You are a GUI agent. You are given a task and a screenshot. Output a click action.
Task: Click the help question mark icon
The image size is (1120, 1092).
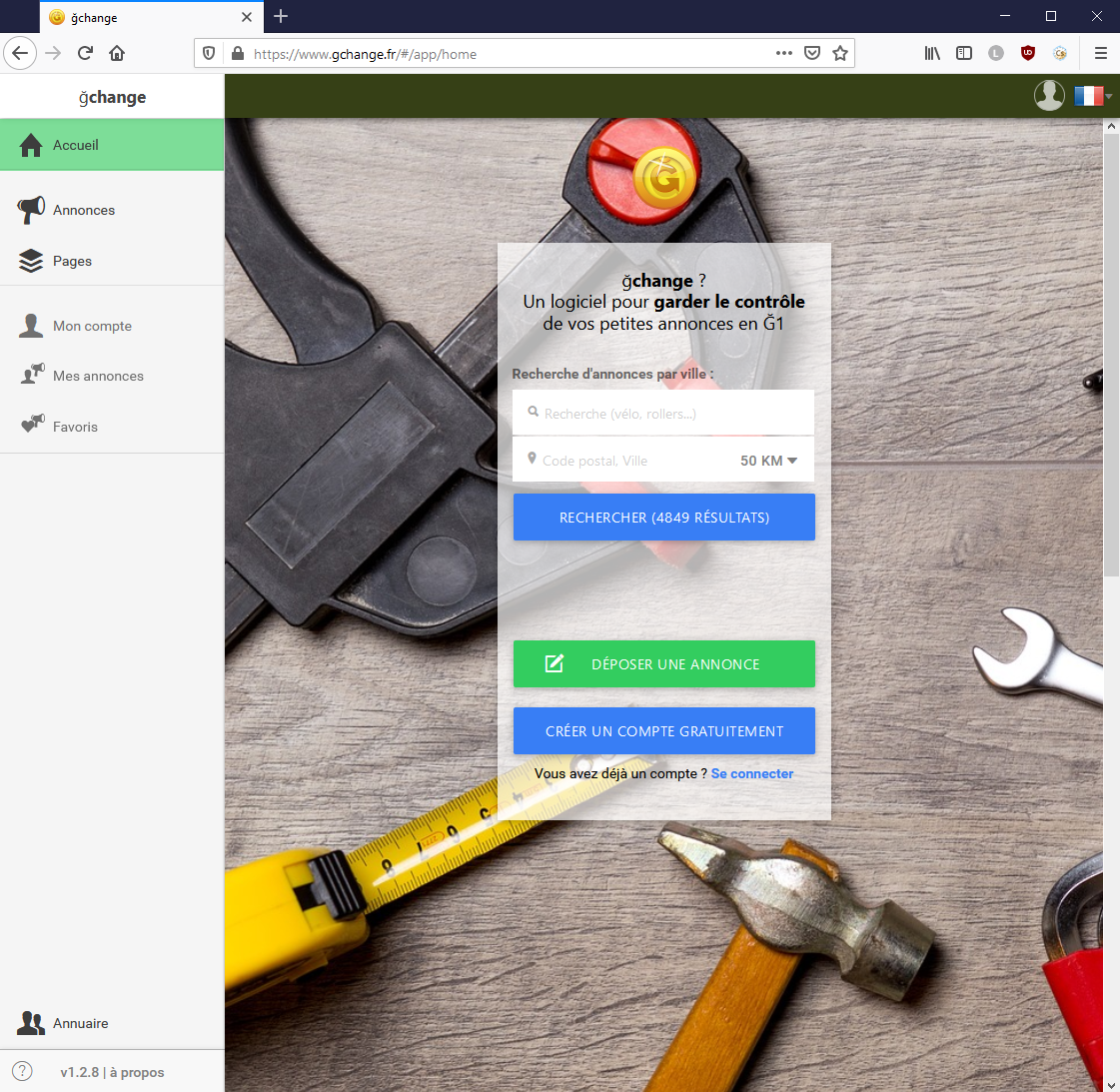(22, 1071)
